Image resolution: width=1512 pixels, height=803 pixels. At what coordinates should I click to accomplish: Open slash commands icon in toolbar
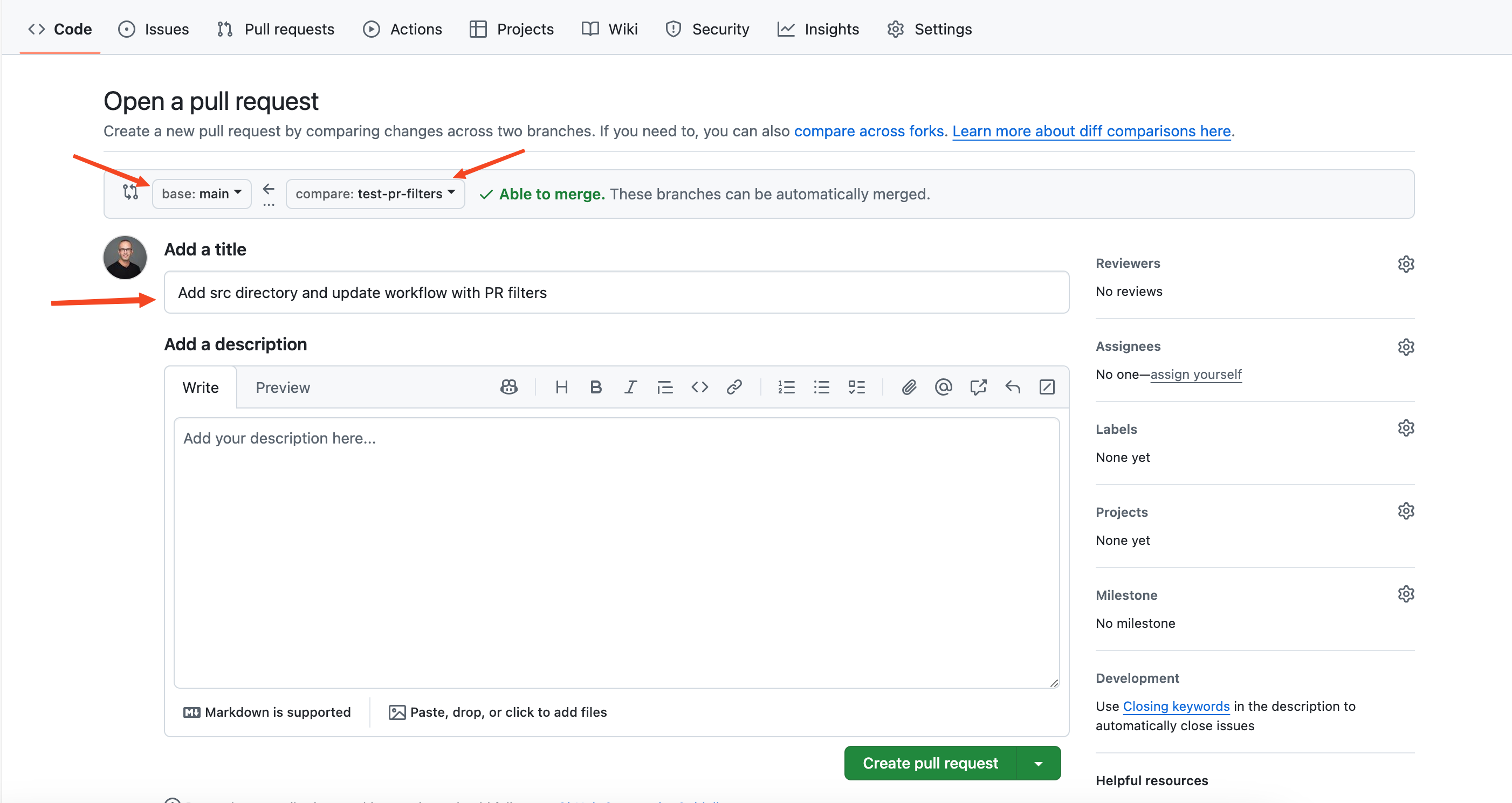(x=1047, y=387)
